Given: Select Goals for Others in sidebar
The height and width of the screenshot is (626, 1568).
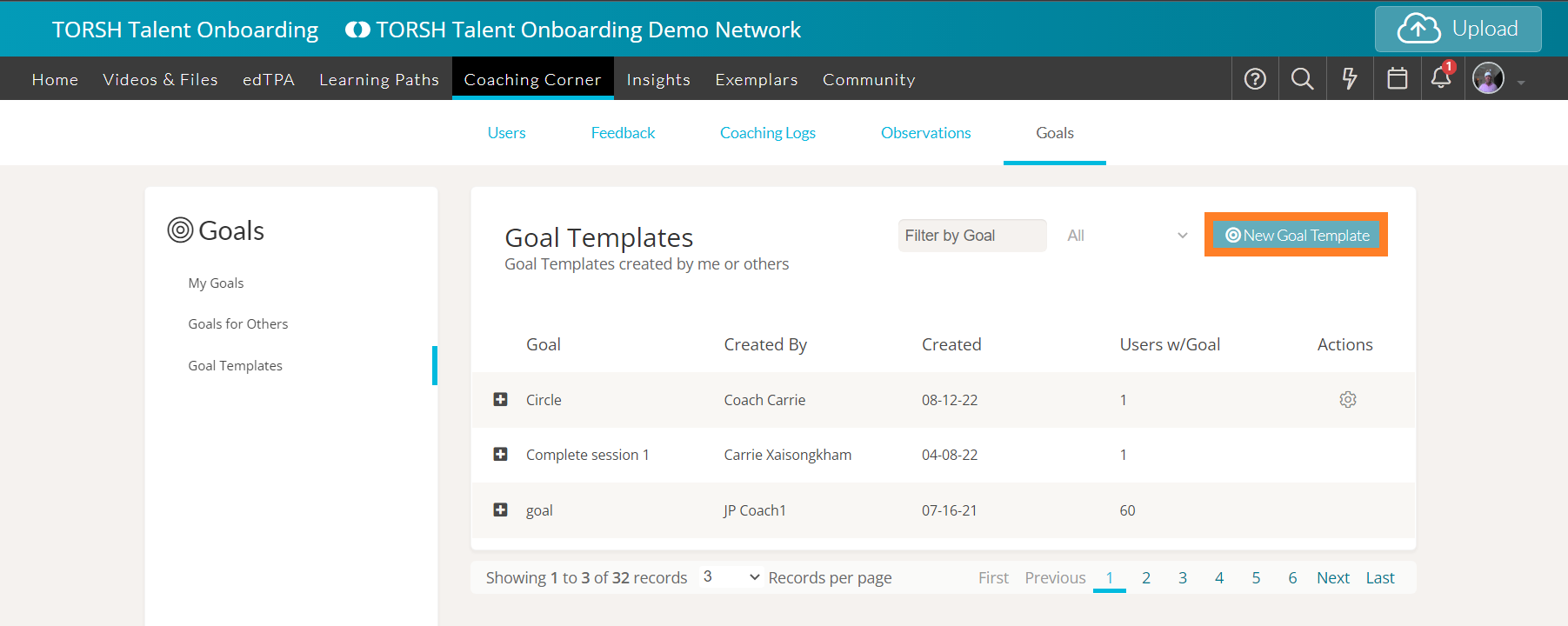Looking at the screenshot, I should [237, 324].
